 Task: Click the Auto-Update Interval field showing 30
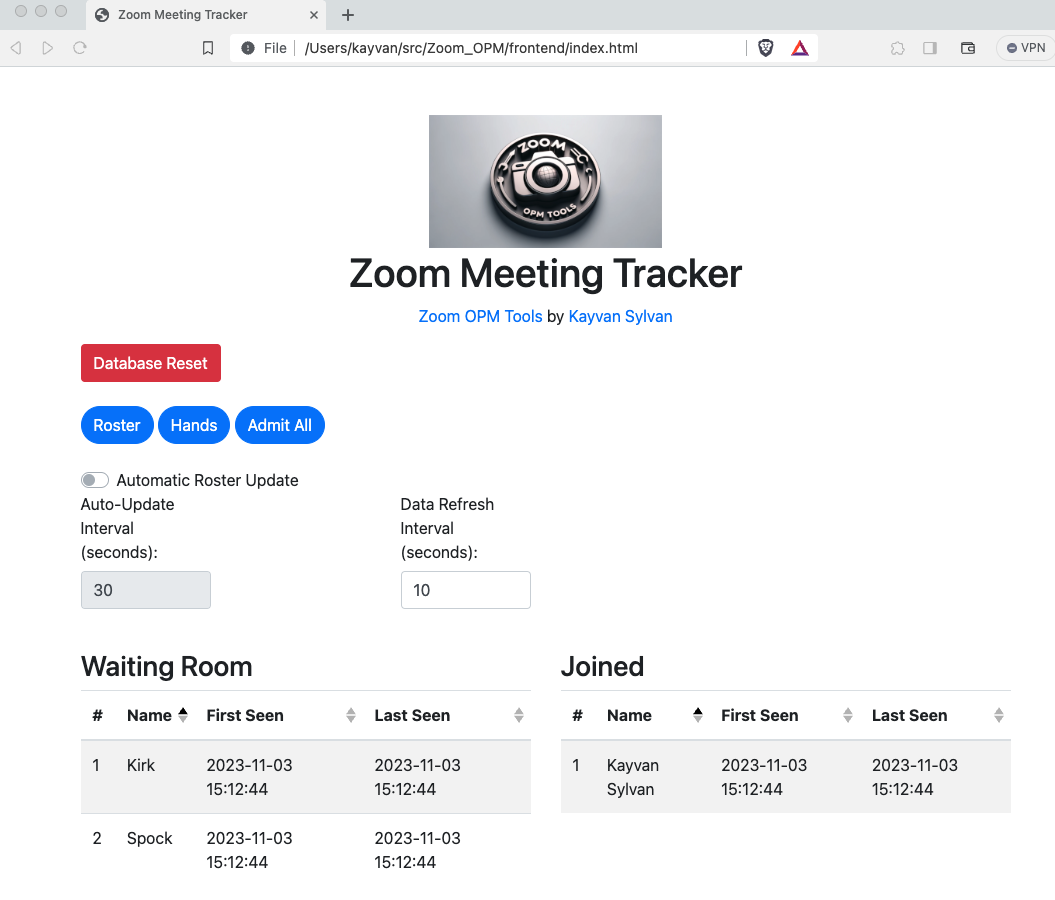(146, 590)
